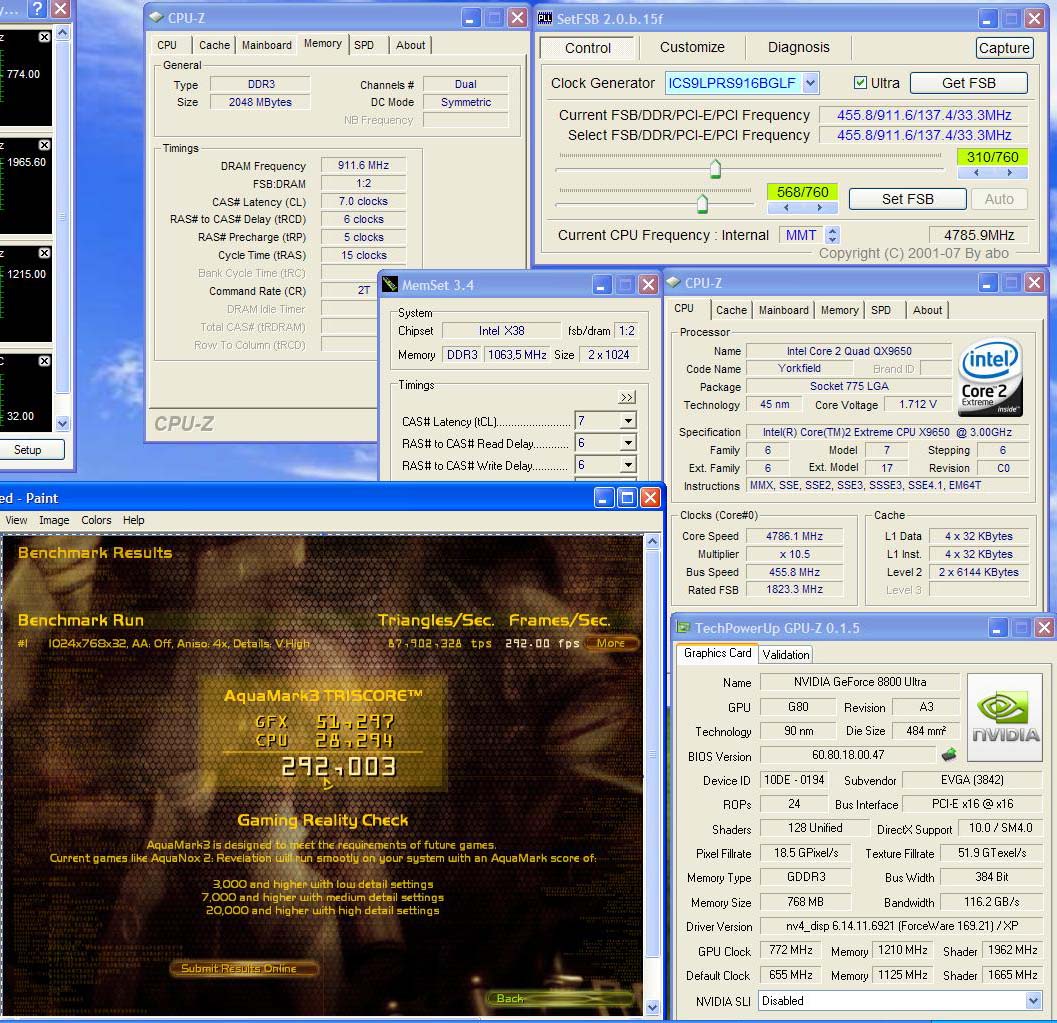Open Cache tab in the Memory CPU-Z window
The width and height of the screenshot is (1057, 1023).
214,45
